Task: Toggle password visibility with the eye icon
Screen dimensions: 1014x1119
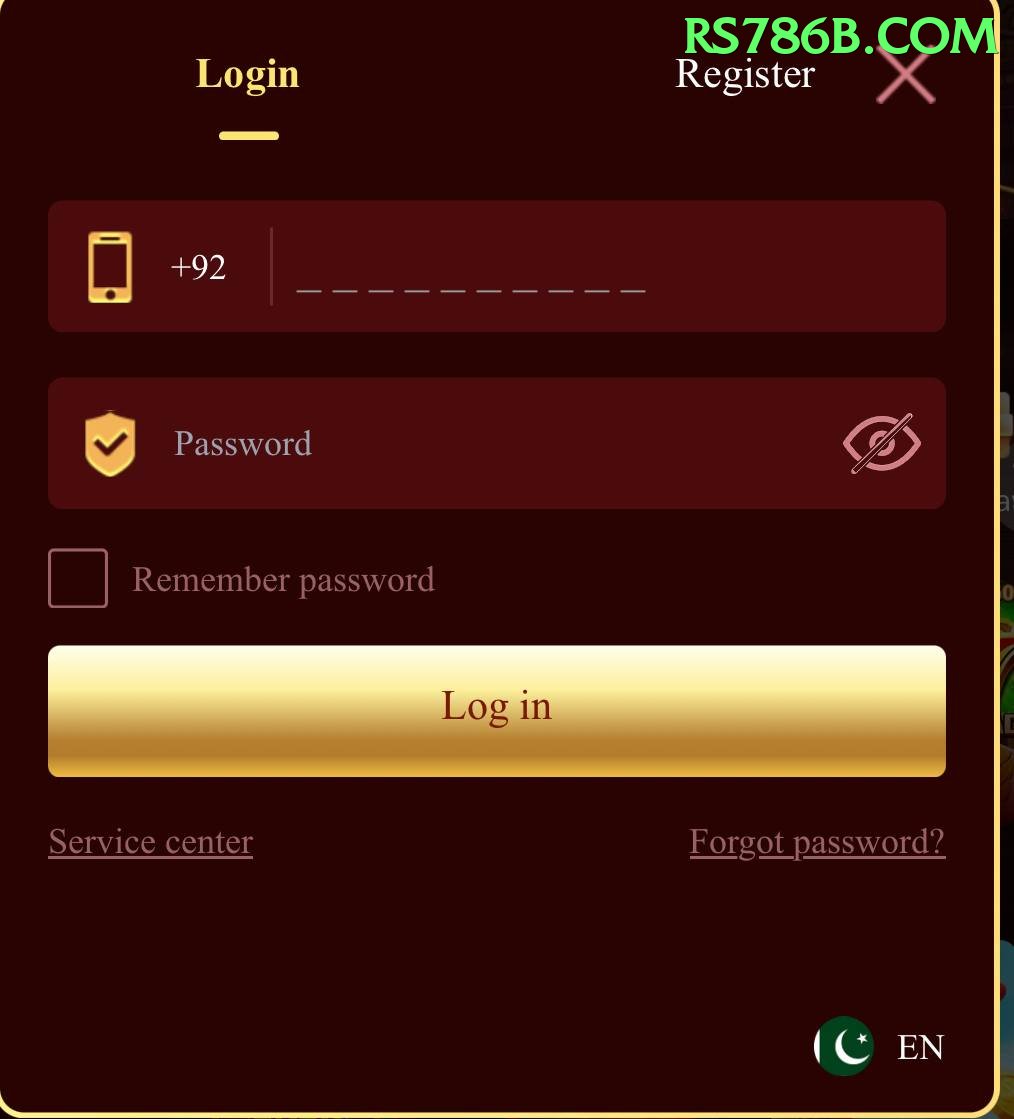Action: (x=881, y=443)
